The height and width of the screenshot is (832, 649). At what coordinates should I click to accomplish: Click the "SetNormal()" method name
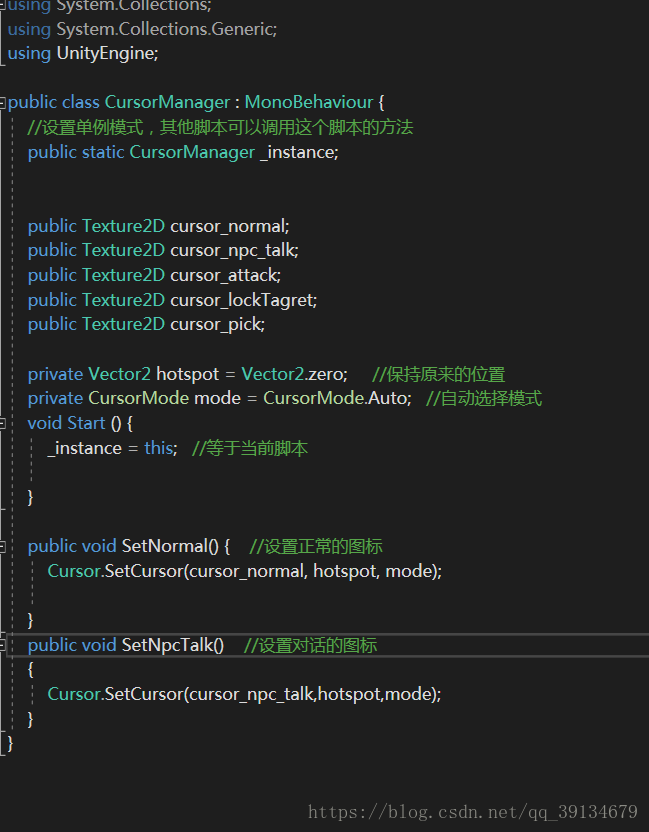170,547
